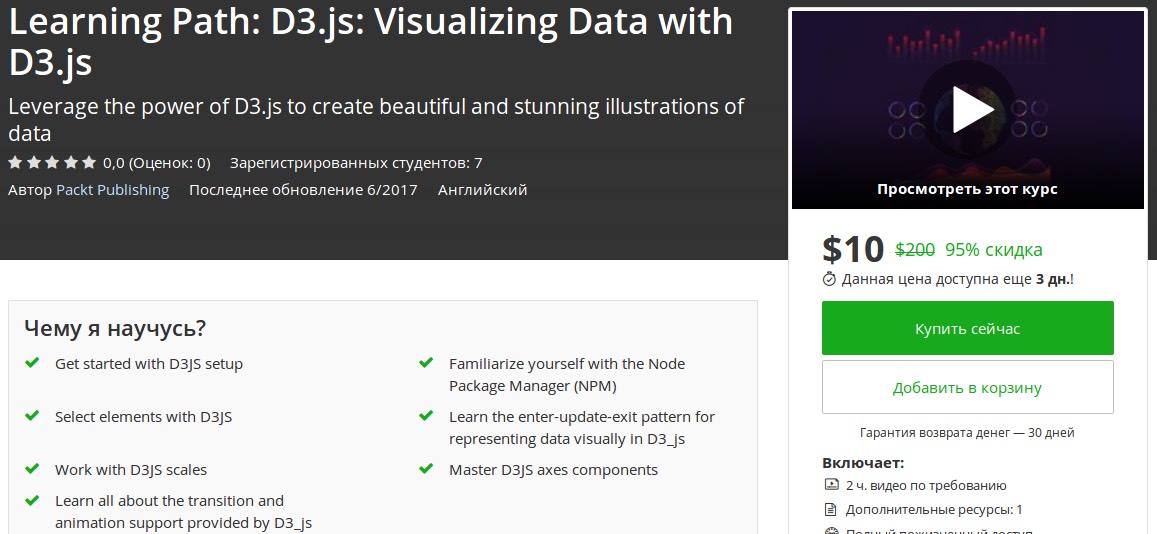Open the Packt Publishing author link
Viewport: 1157px width, 534px height.
(112, 189)
